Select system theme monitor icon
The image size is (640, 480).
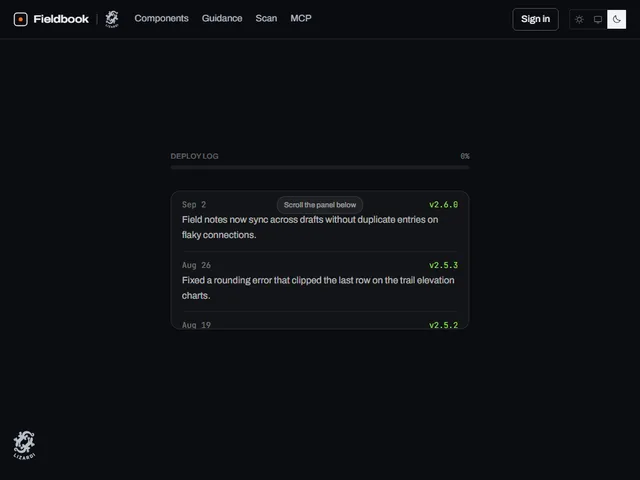coord(598,19)
